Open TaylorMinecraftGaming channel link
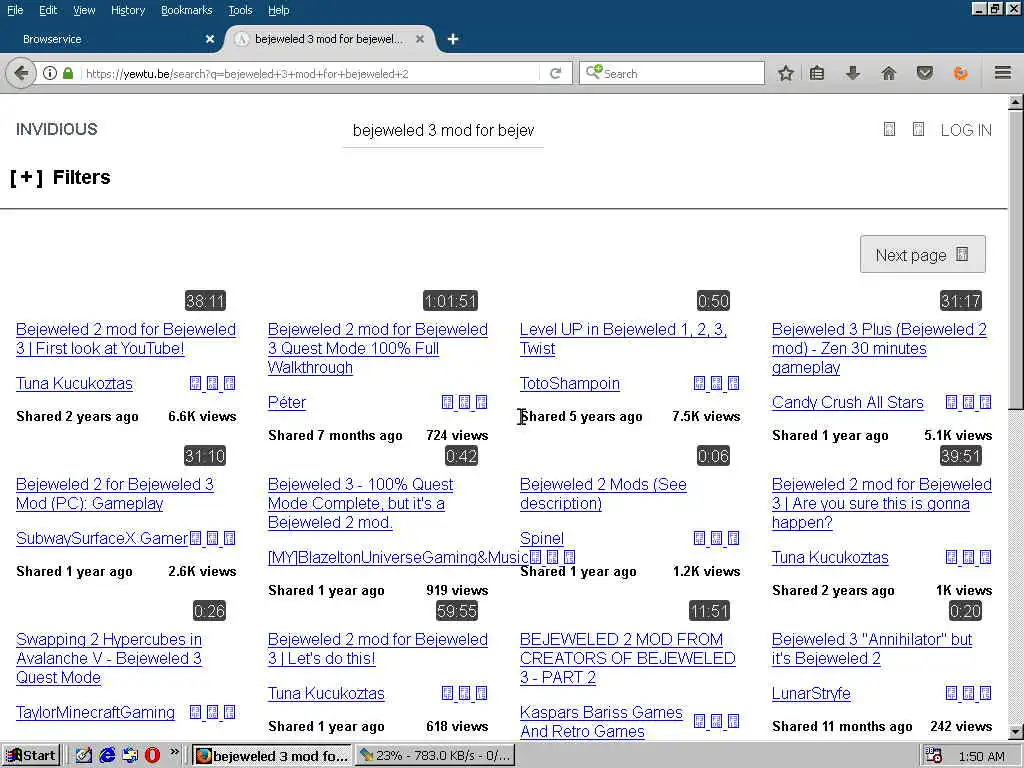The width and height of the screenshot is (1024, 768). tap(95, 712)
